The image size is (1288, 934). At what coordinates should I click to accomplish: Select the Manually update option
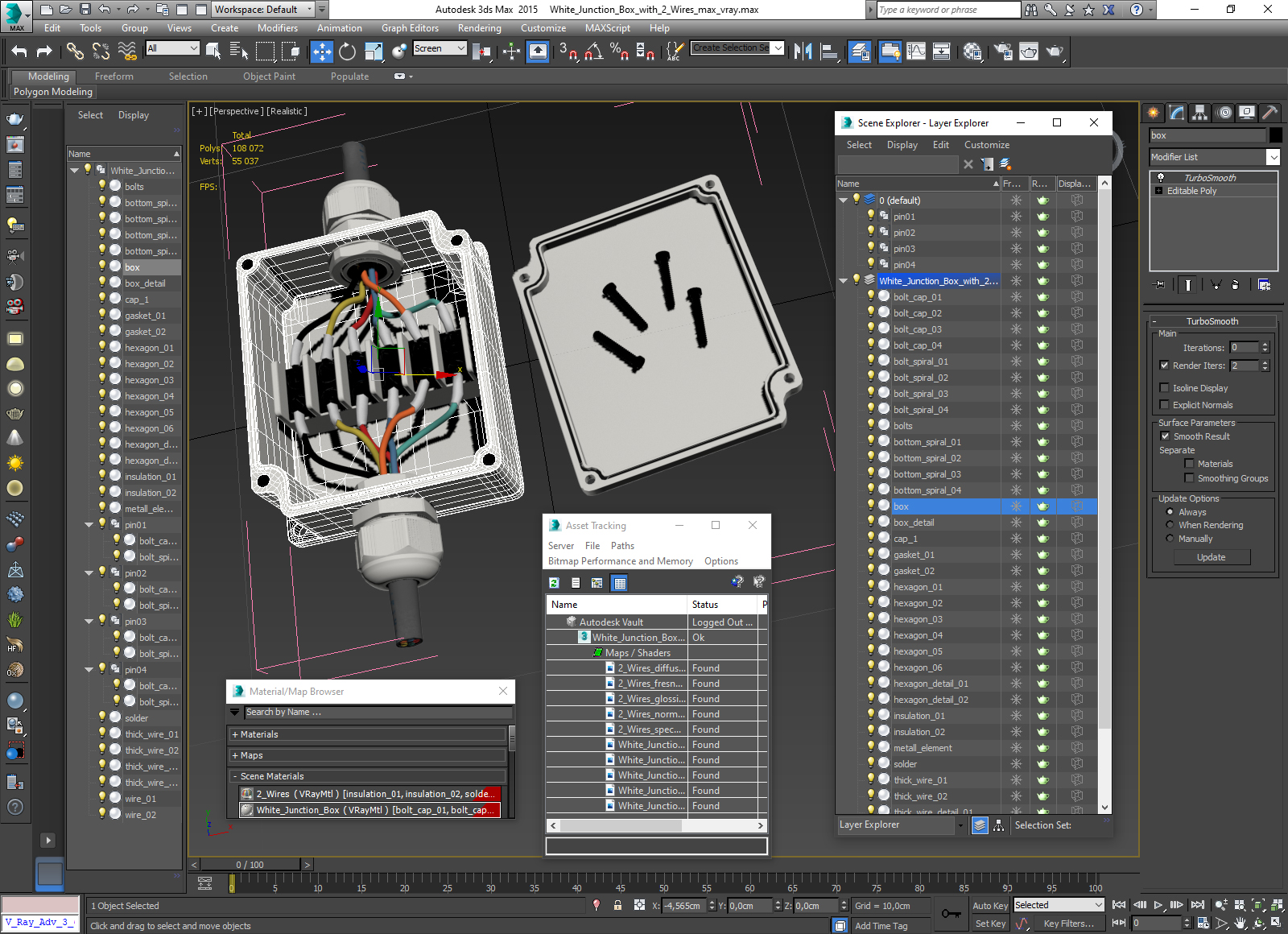pyautogui.click(x=1170, y=539)
